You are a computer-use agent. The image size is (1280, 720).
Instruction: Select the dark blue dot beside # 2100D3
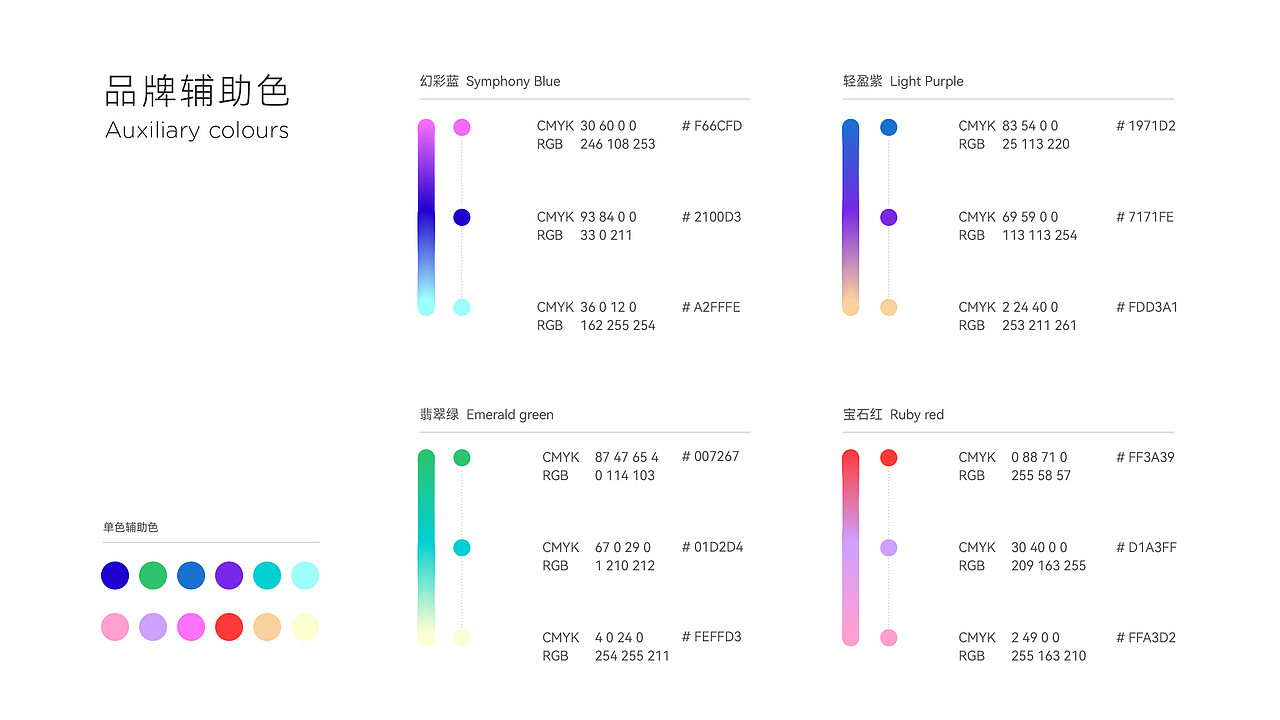(x=461, y=217)
